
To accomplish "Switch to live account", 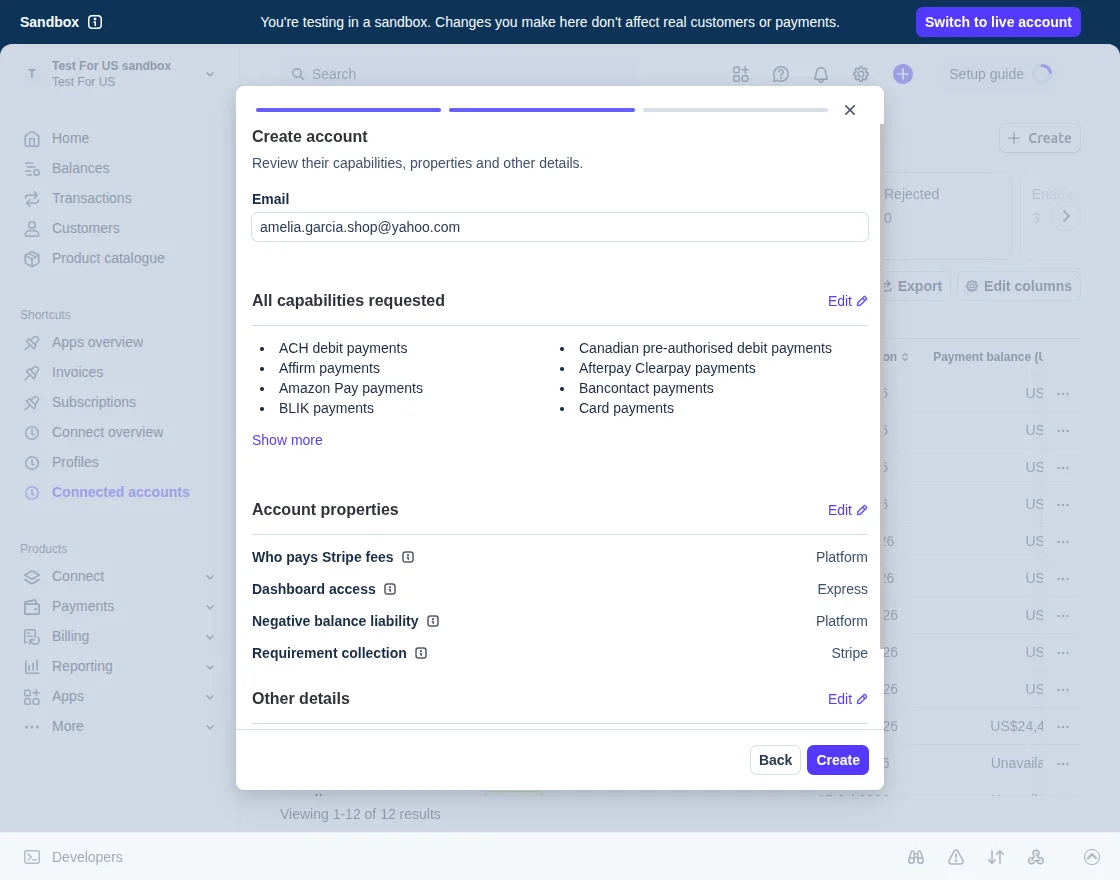I will point(998,22).
